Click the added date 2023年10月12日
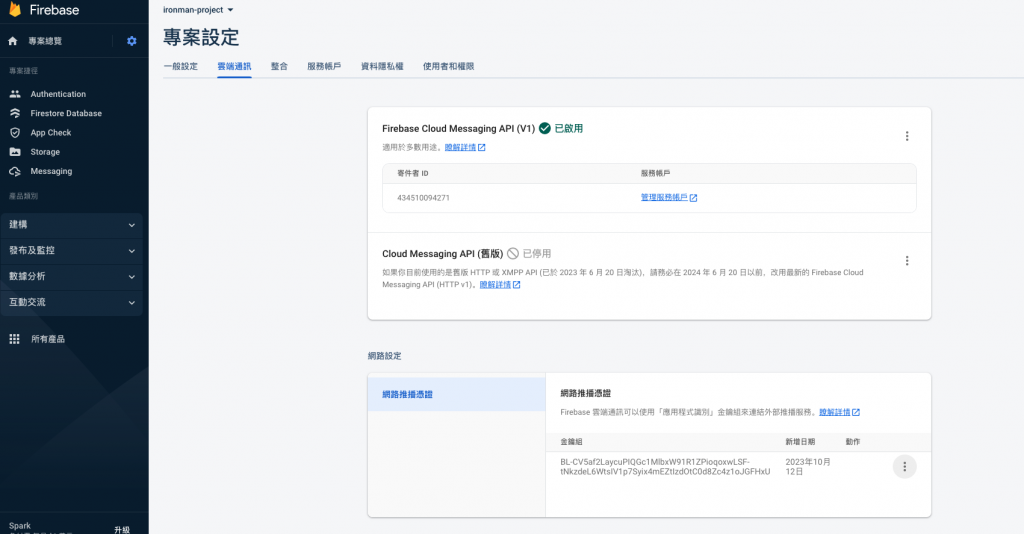Viewport: 1024px width, 534px height. [808, 467]
